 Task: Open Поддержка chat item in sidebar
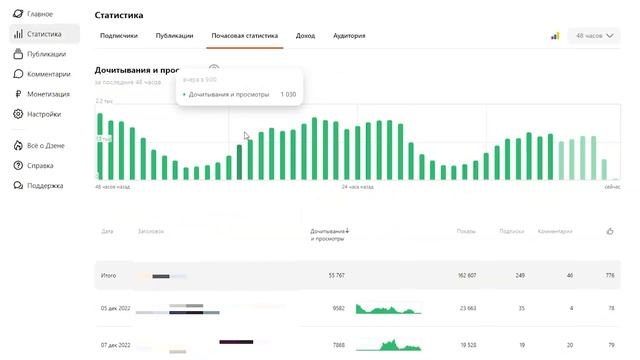pyautogui.click(x=38, y=185)
